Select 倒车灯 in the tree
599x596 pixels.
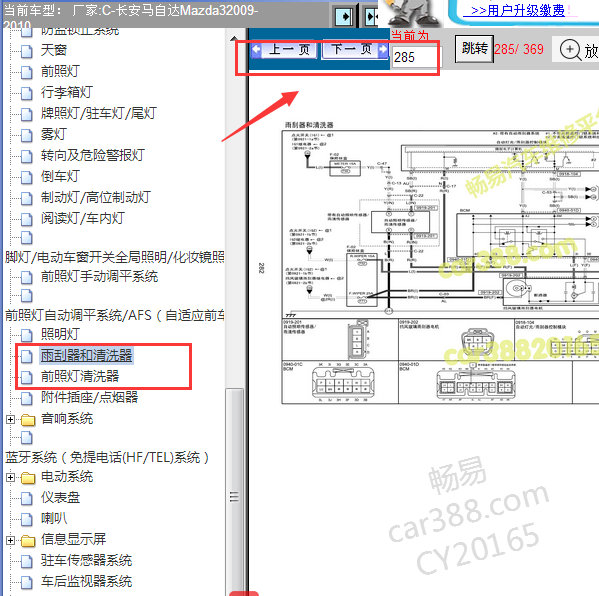click(x=60, y=176)
